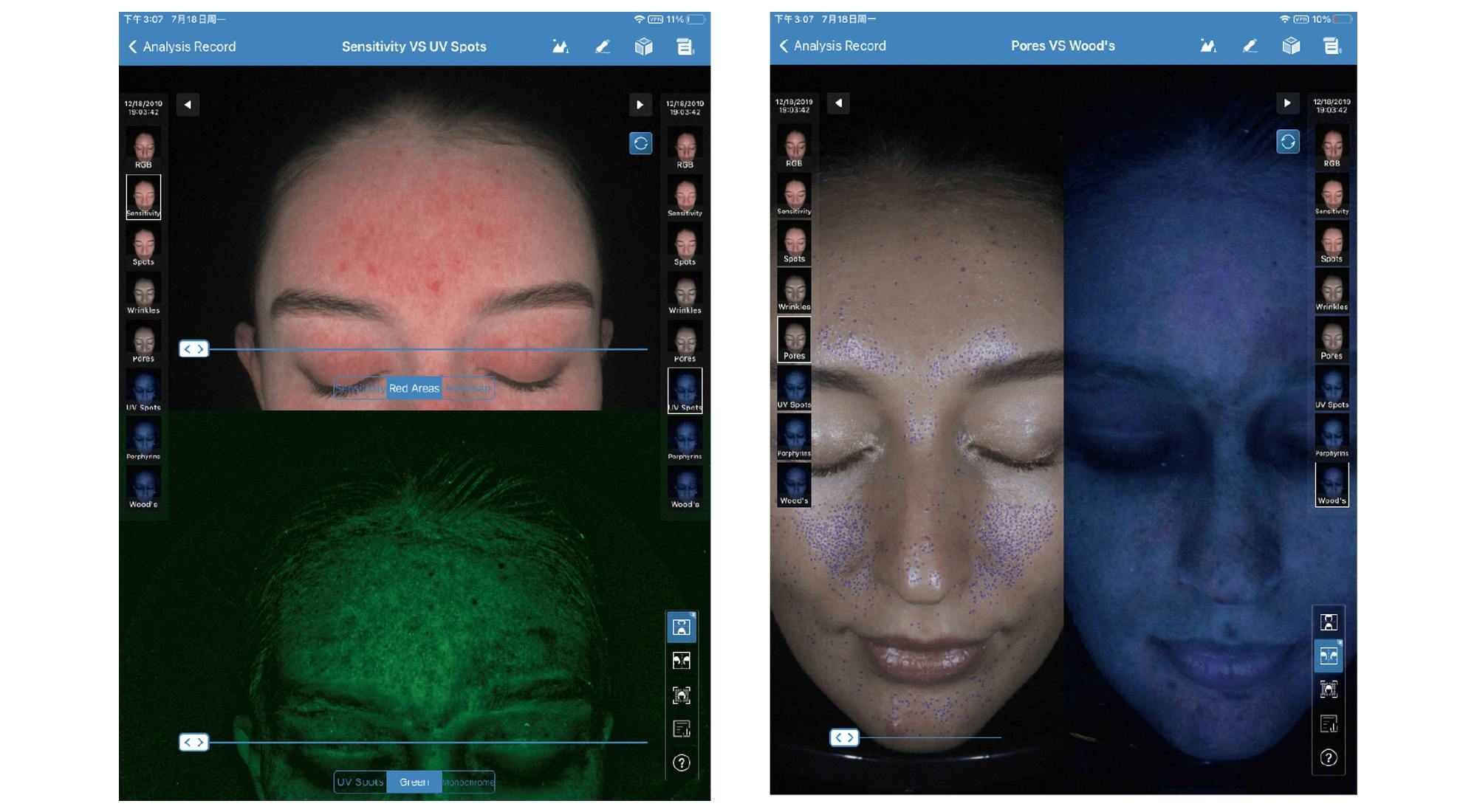1477x812 pixels.
Task: Open the 3D cube icon in Sensitivity VS UV Spots header
Action: [x=644, y=47]
